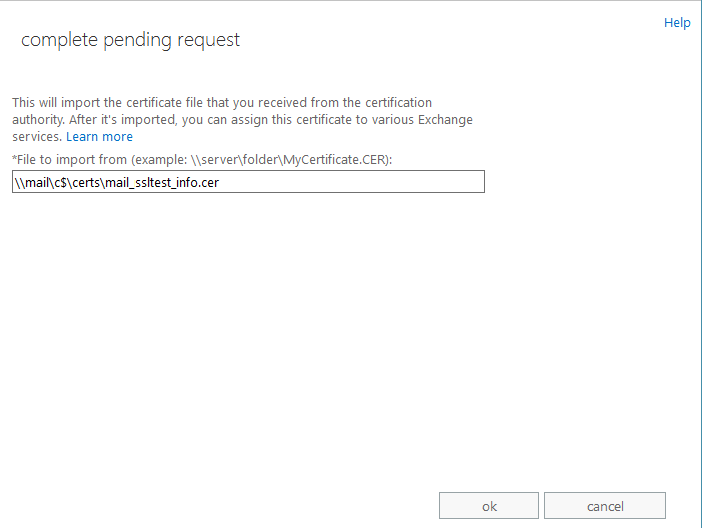Get help on completing pending request
The width and height of the screenshot is (702, 528).
pos(677,22)
